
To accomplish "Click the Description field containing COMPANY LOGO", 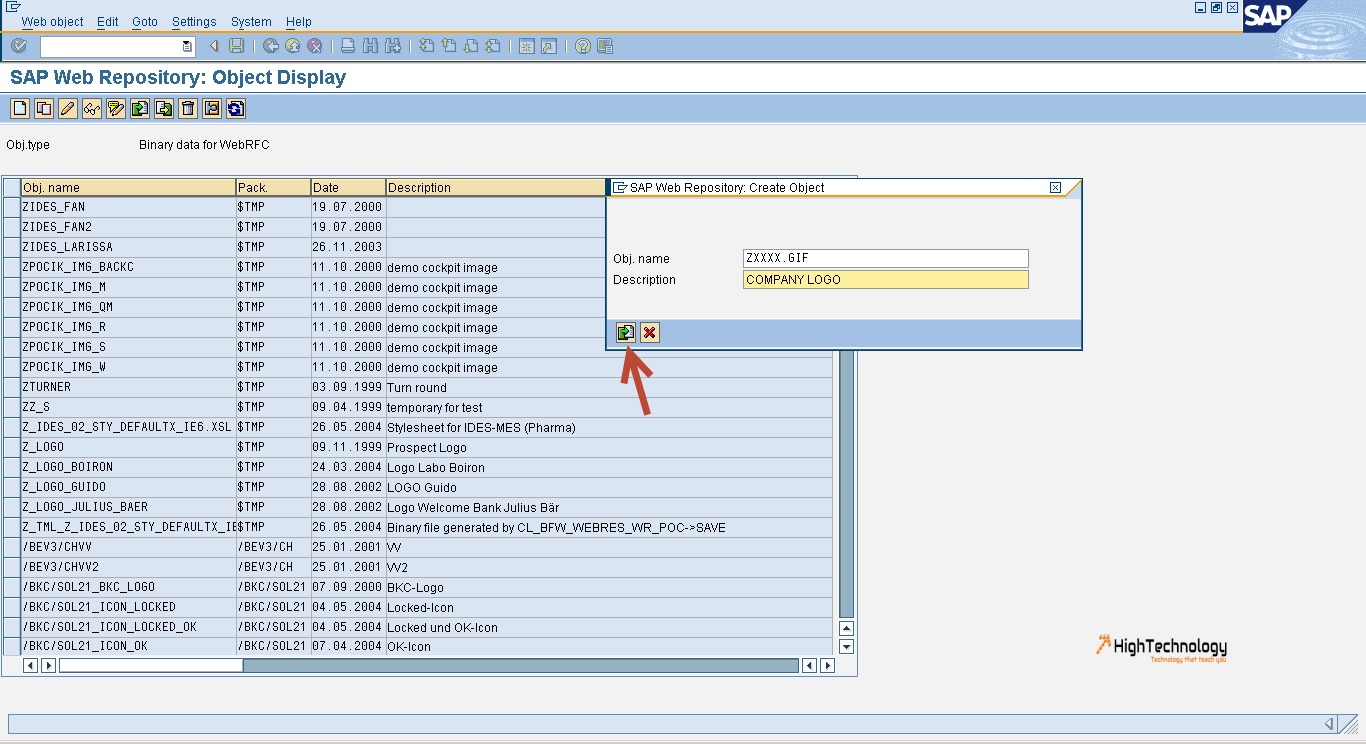I will (x=885, y=280).
